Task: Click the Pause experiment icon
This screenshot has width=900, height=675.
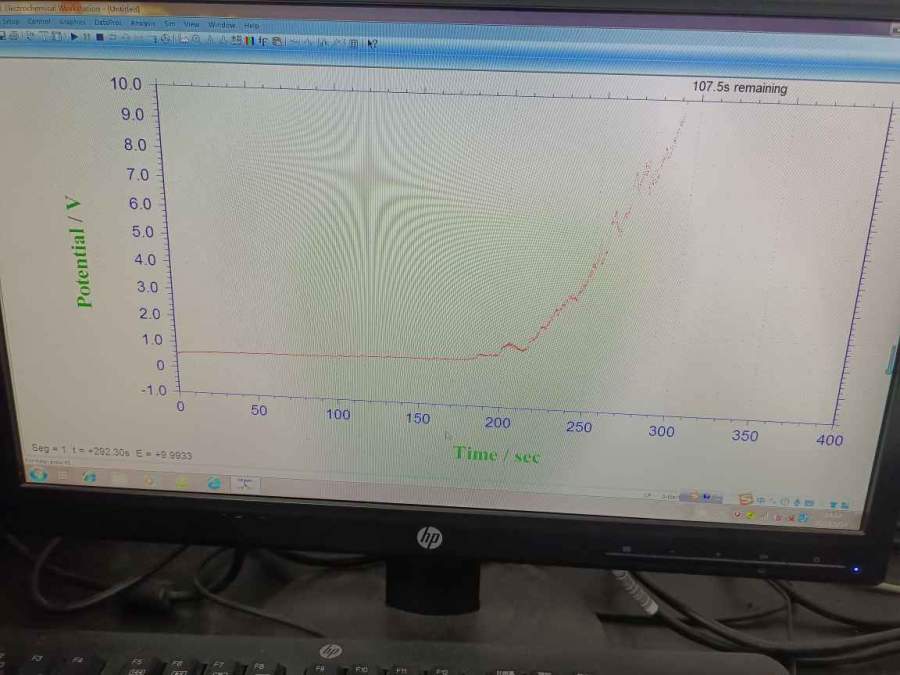Action: [x=87, y=38]
